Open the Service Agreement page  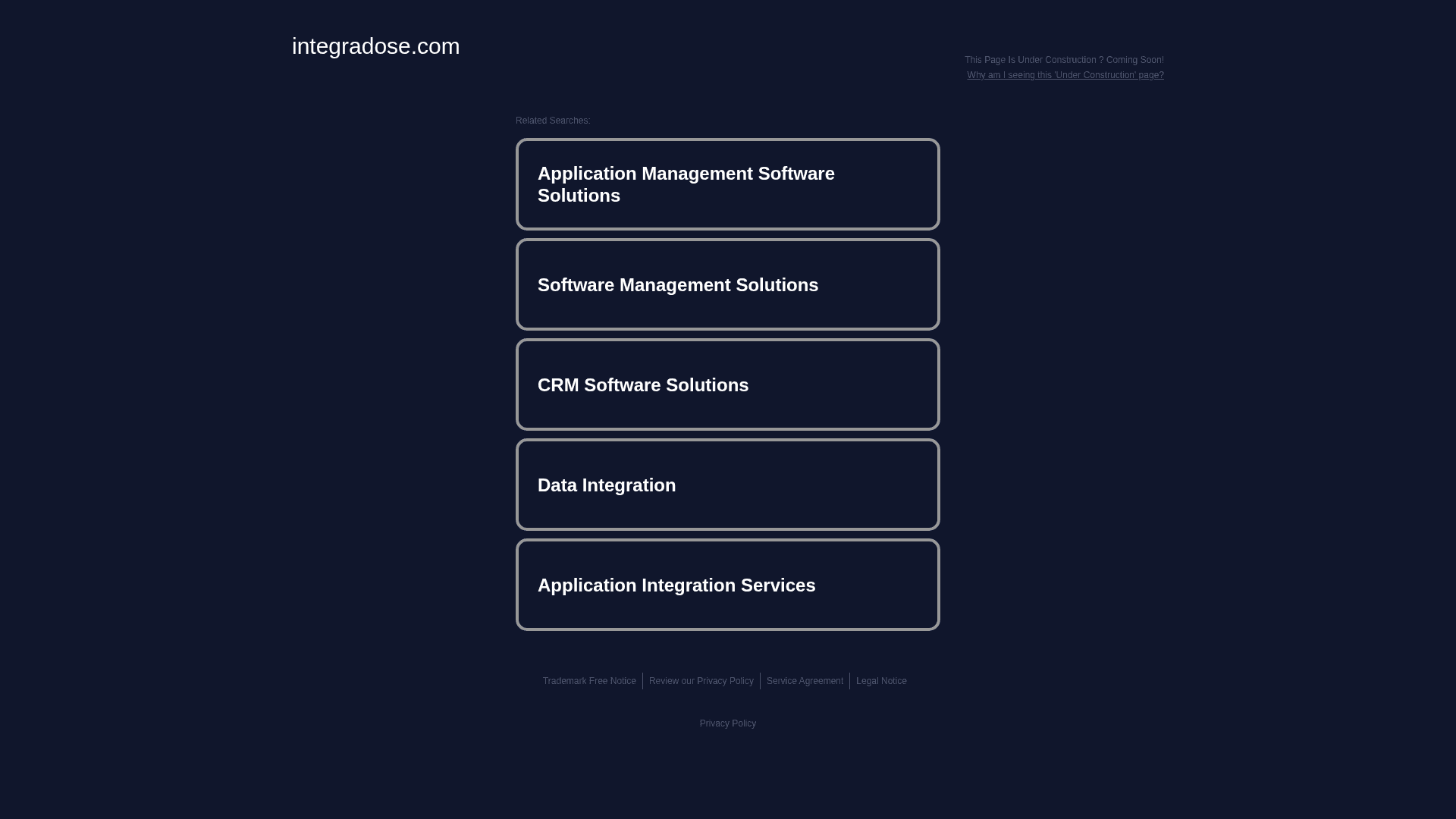pyautogui.click(x=805, y=680)
